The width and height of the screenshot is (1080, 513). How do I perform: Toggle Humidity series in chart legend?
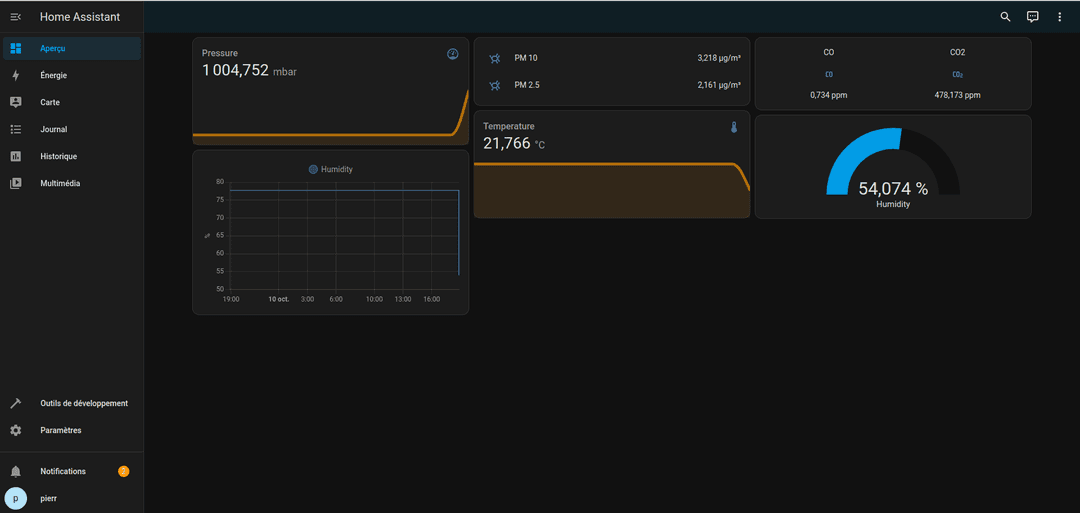tap(331, 170)
